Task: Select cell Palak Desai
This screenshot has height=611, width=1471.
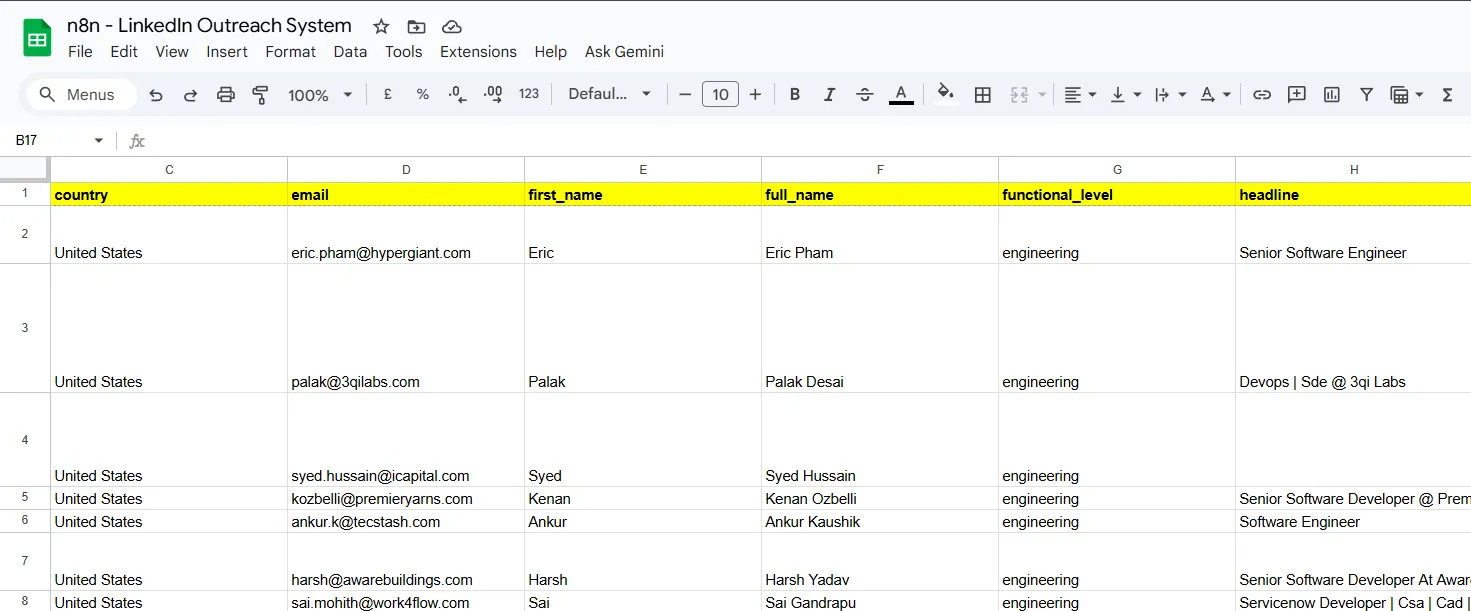Action: tap(880, 328)
